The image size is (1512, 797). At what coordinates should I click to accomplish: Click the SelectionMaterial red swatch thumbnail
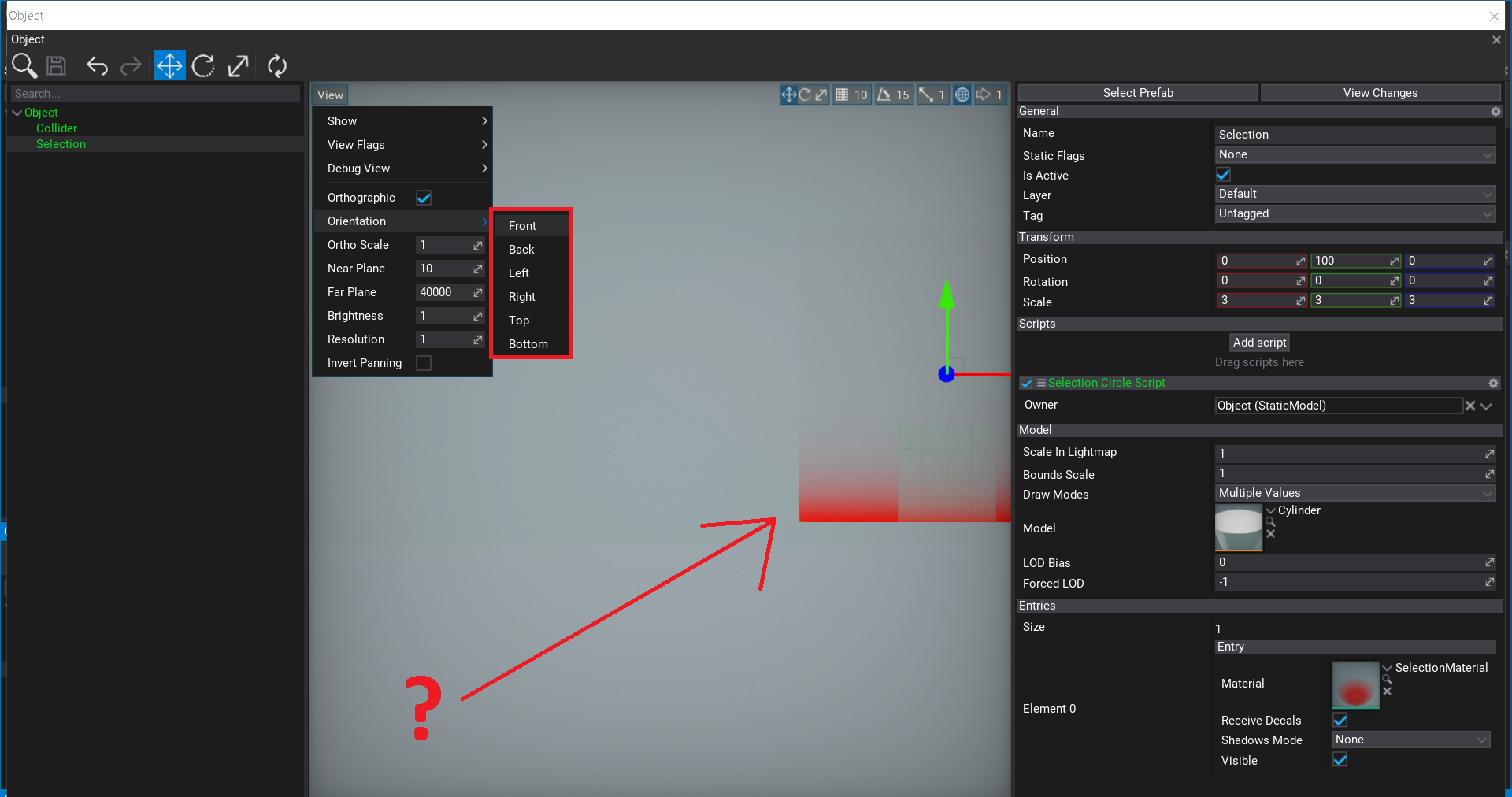[1355, 684]
